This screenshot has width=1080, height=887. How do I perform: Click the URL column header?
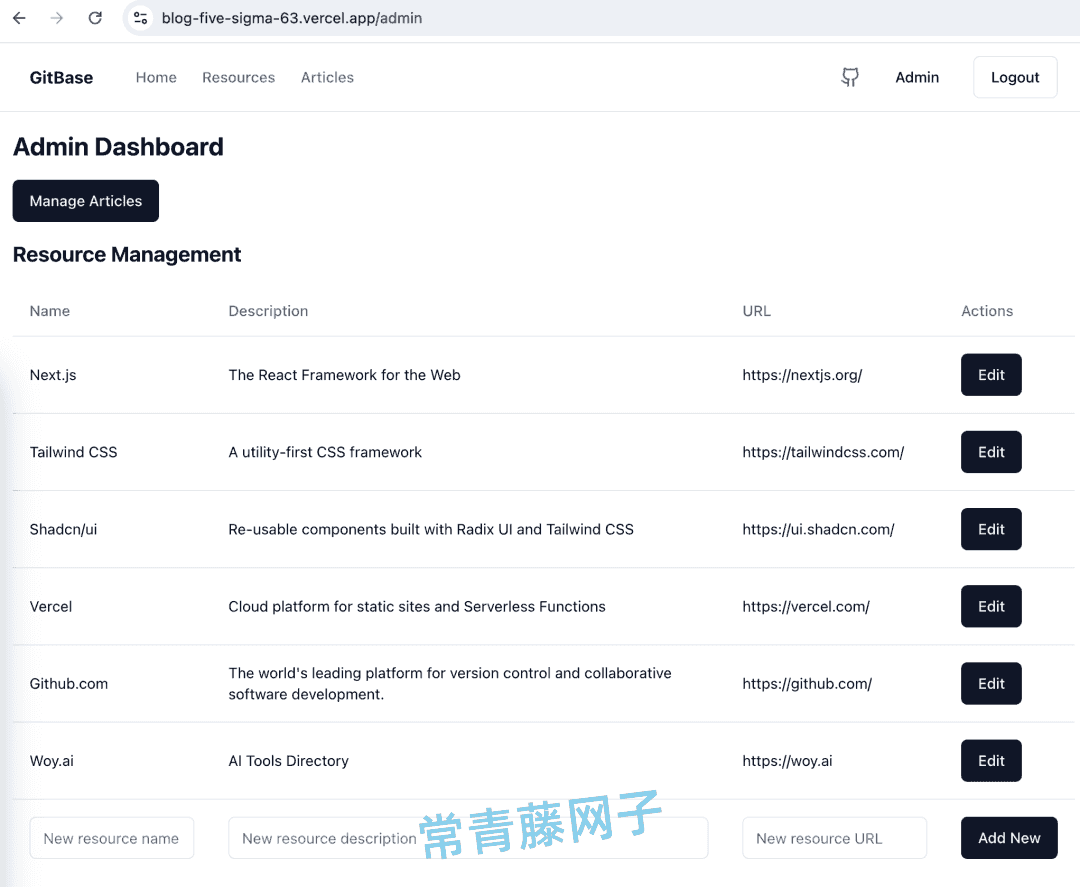click(756, 311)
